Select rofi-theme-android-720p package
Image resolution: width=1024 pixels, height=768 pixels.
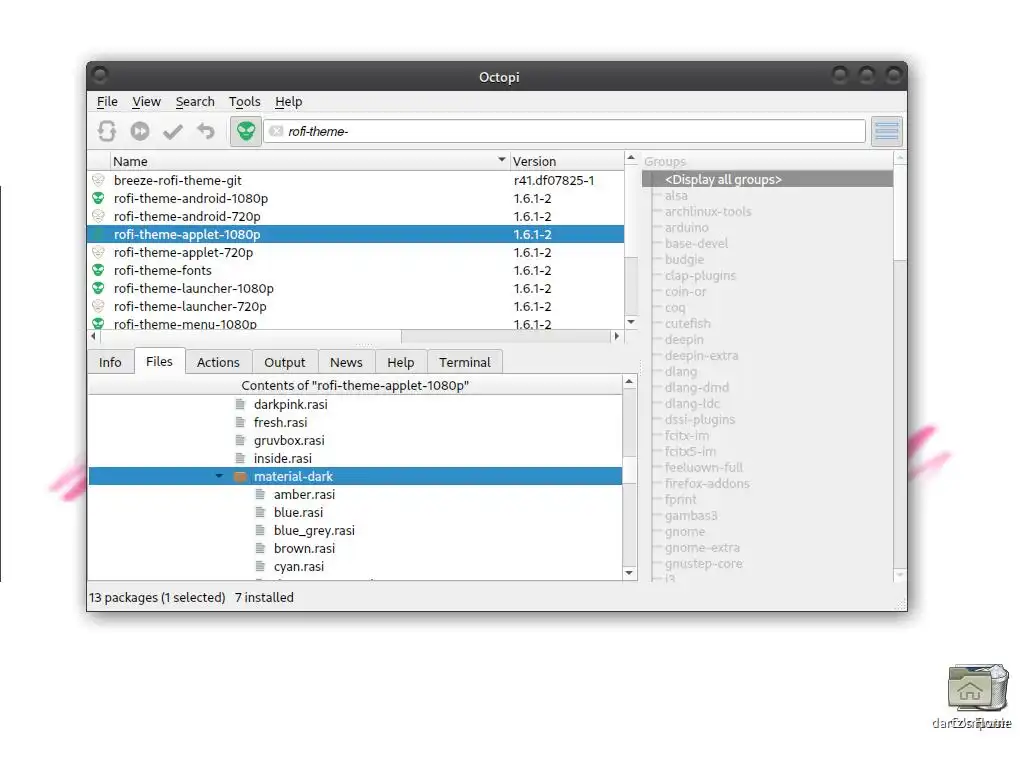[x=356, y=216]
